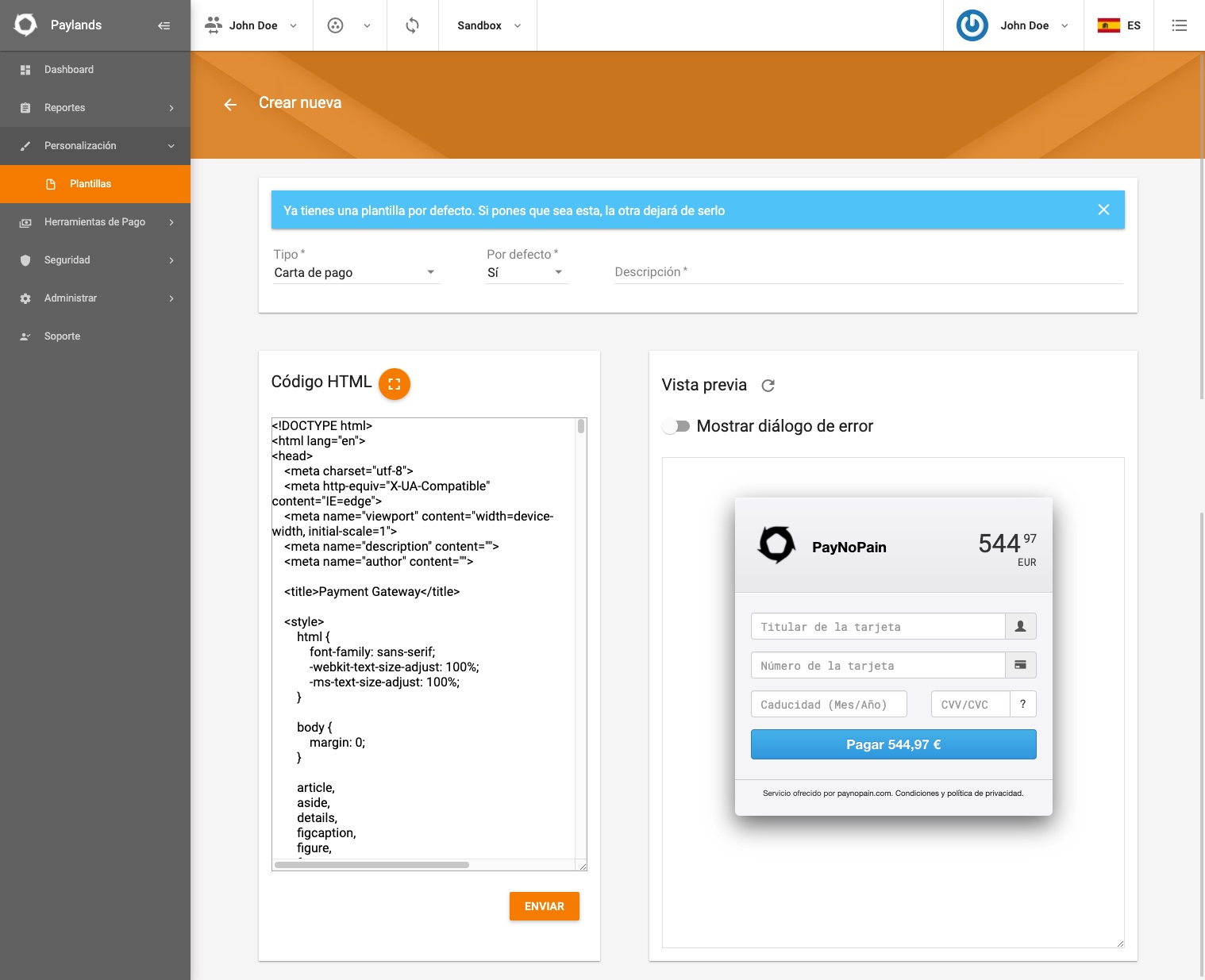Expand HTML editor with fullscreen orange button

395,384
